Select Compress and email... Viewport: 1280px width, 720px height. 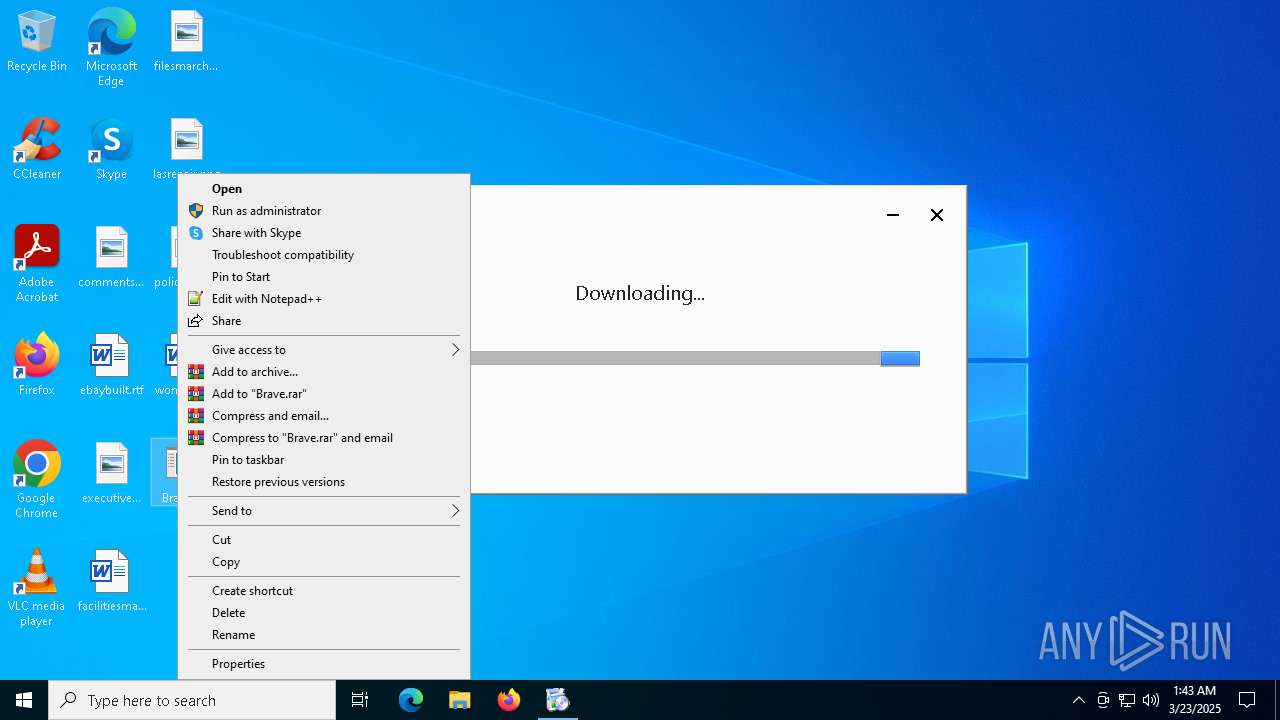[324, 416]
